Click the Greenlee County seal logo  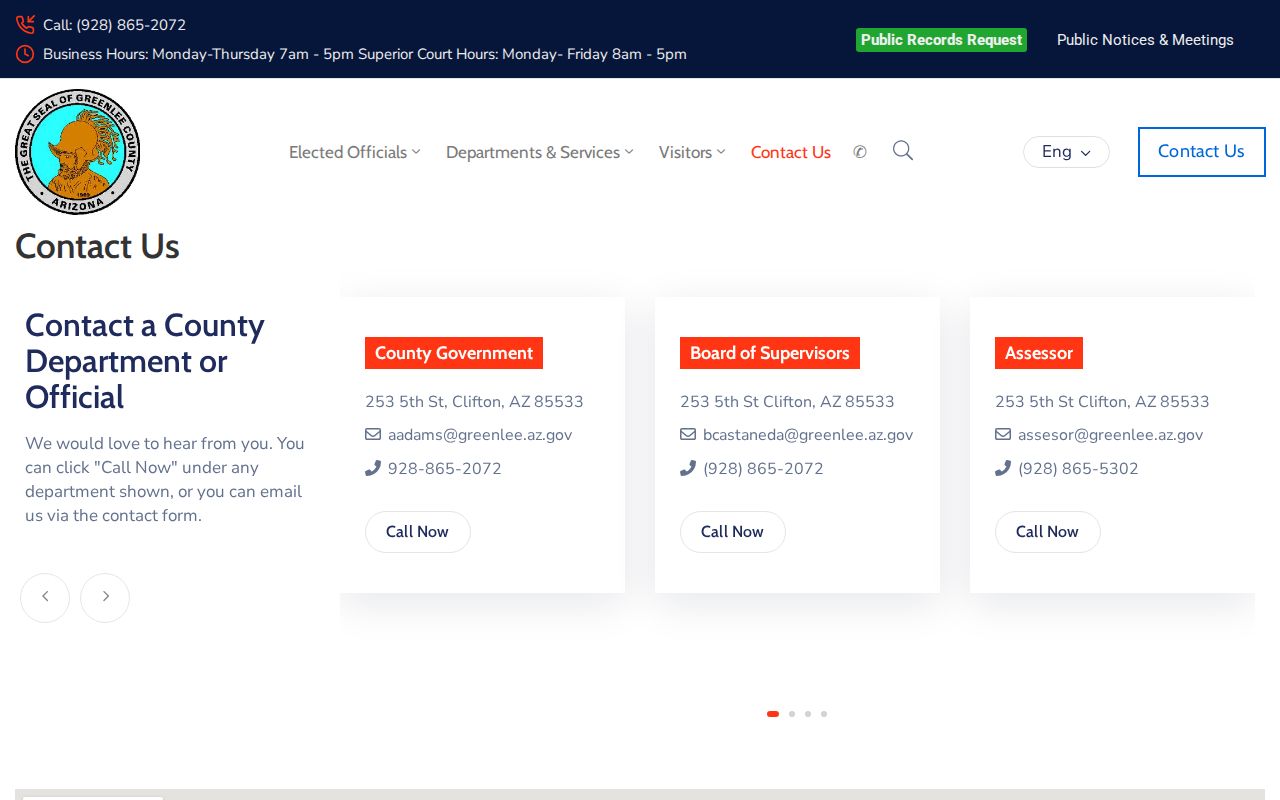click(x=78, y=152)
